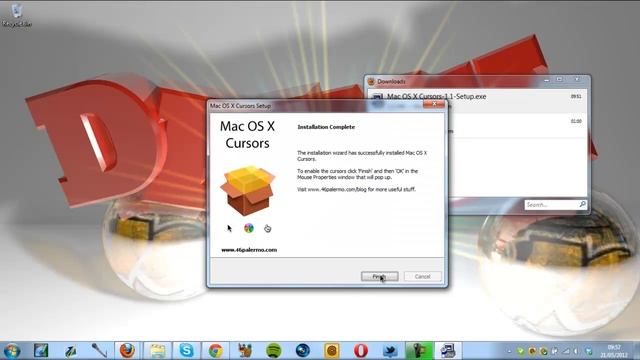Launch Google Chrome from the taskbar
The image size is (640, 360).
[216, 351]
